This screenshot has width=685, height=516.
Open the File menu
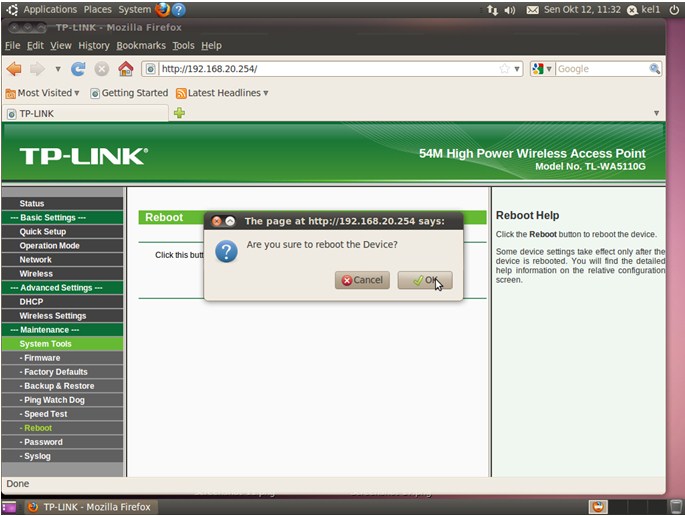[12, 45]
